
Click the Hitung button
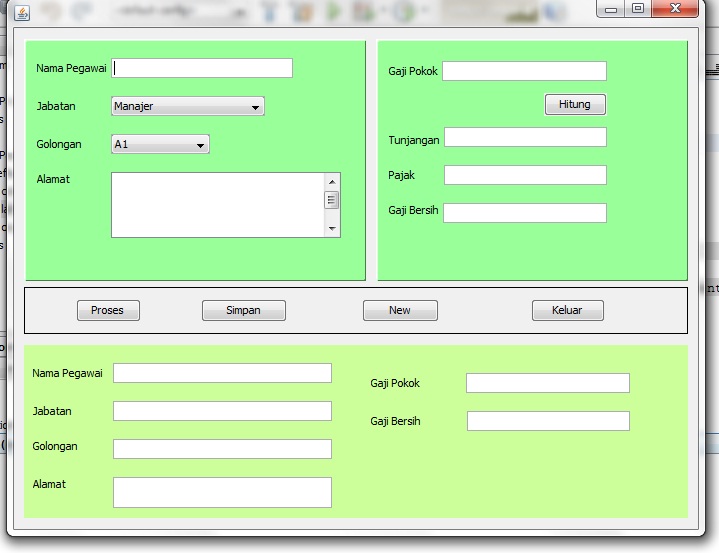575,105
